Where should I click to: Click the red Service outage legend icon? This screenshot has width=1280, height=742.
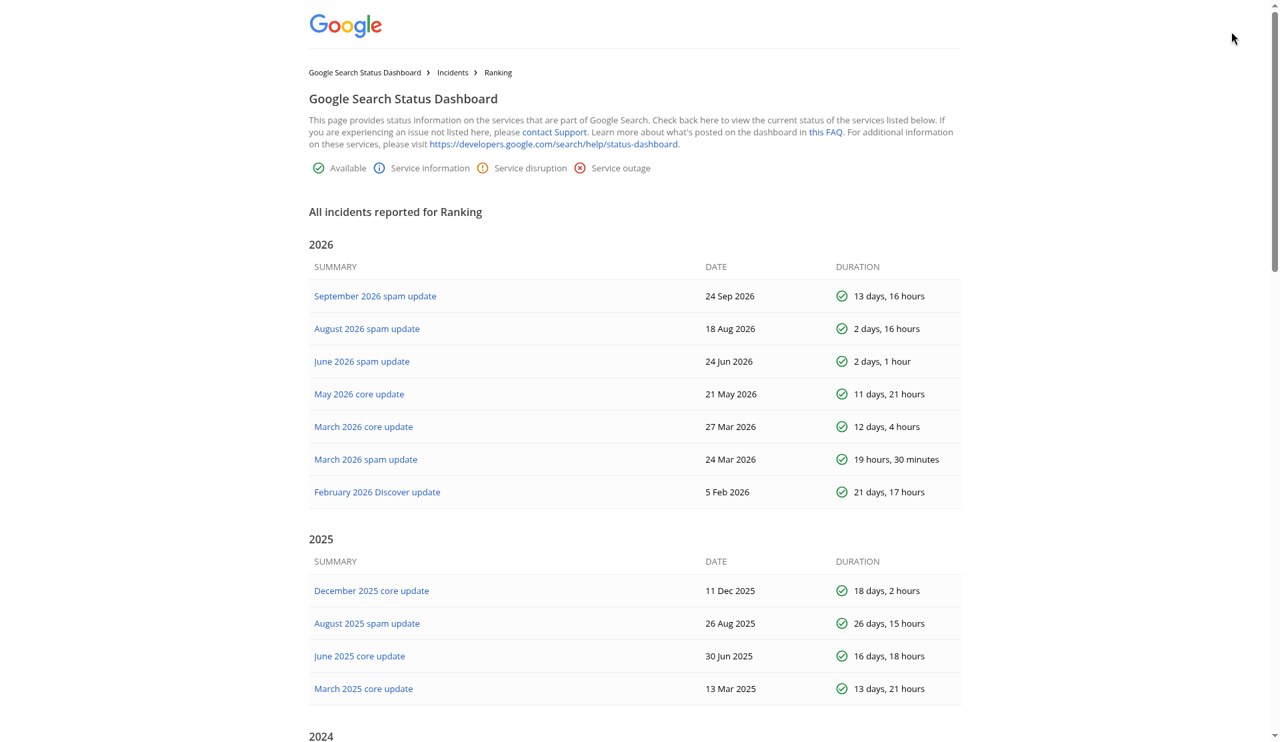[x=580, y=168]
